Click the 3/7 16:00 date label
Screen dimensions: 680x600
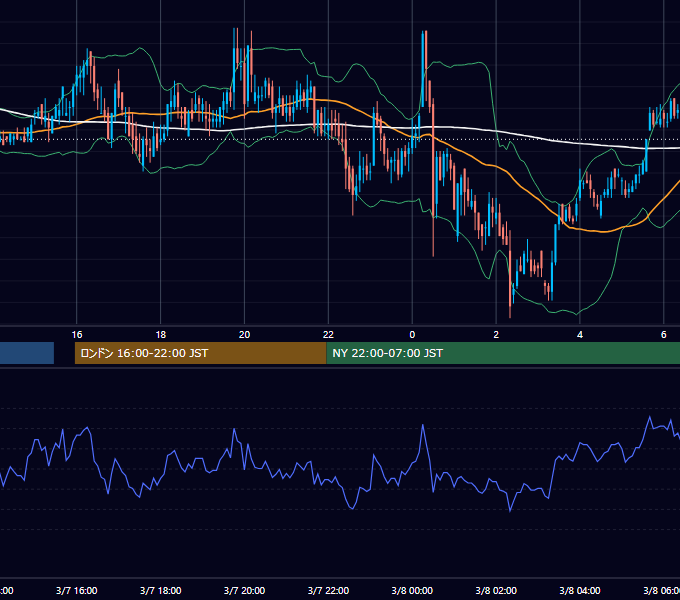click(77, 590)
